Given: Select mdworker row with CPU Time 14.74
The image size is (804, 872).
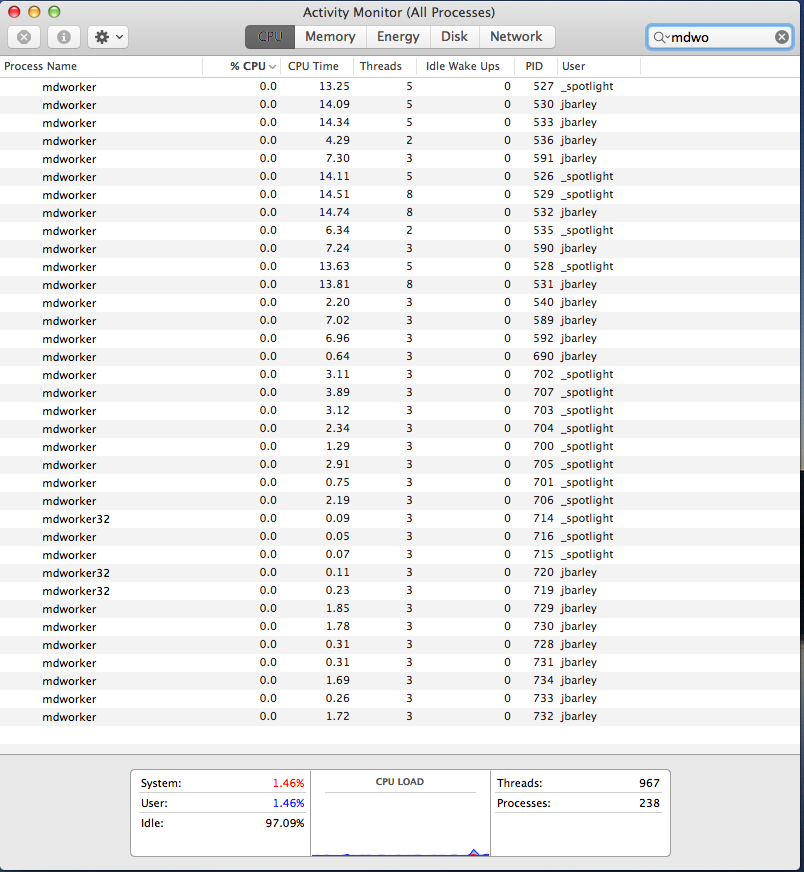Looking at the screenshot, I should (x=400, y=212).
